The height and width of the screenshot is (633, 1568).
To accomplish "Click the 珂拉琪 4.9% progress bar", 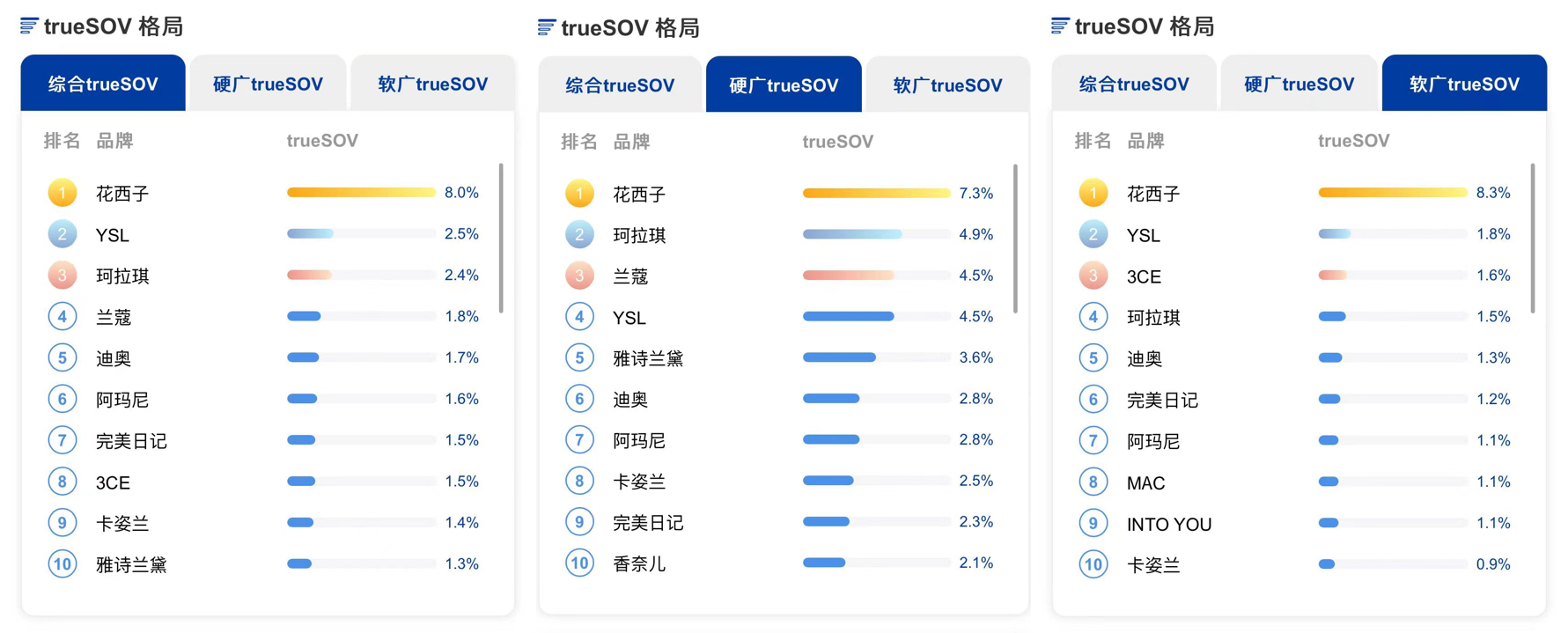I will pos(877,234).
